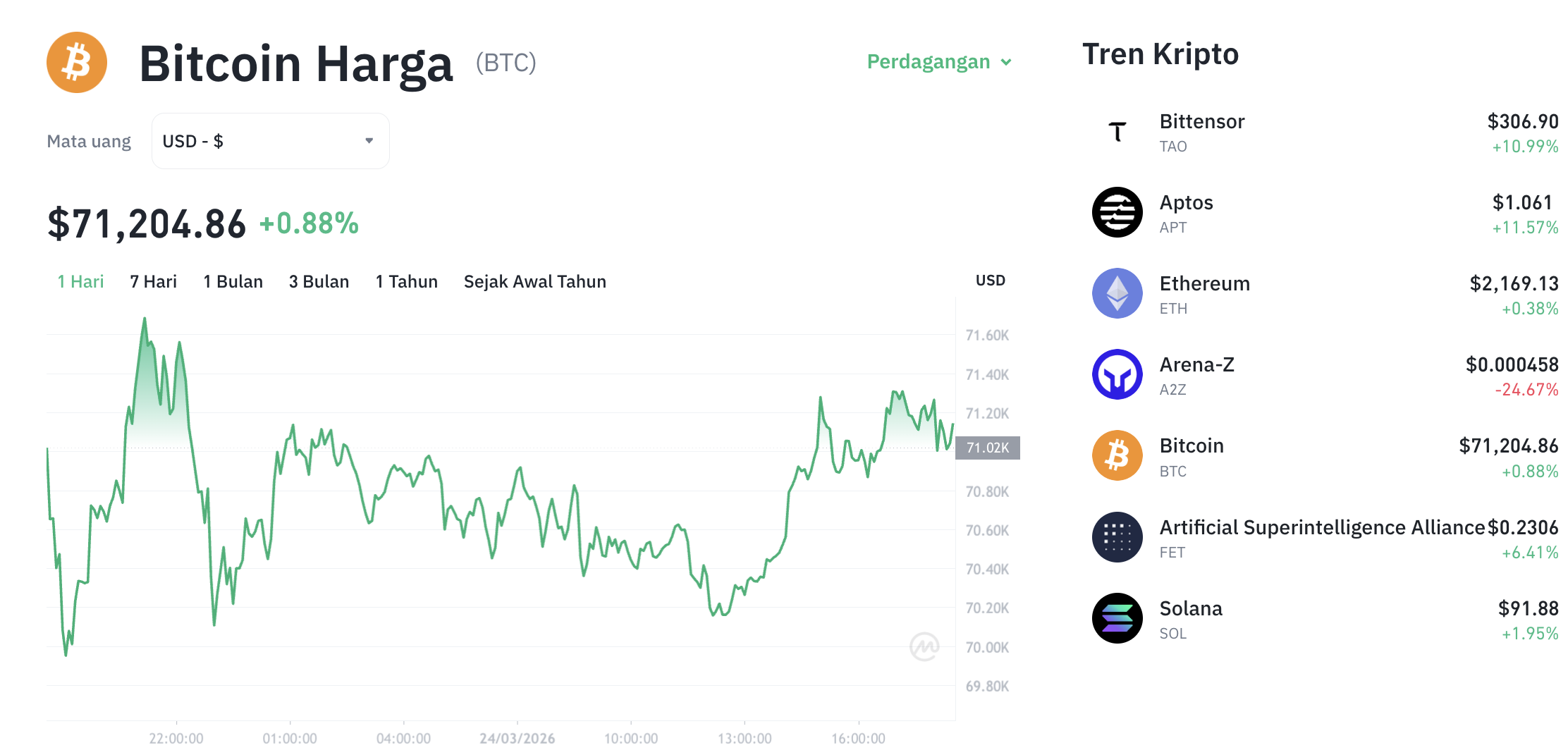Click the Arena-Z coin icon
This screenshot has width=1568, height=750.
1117,375
